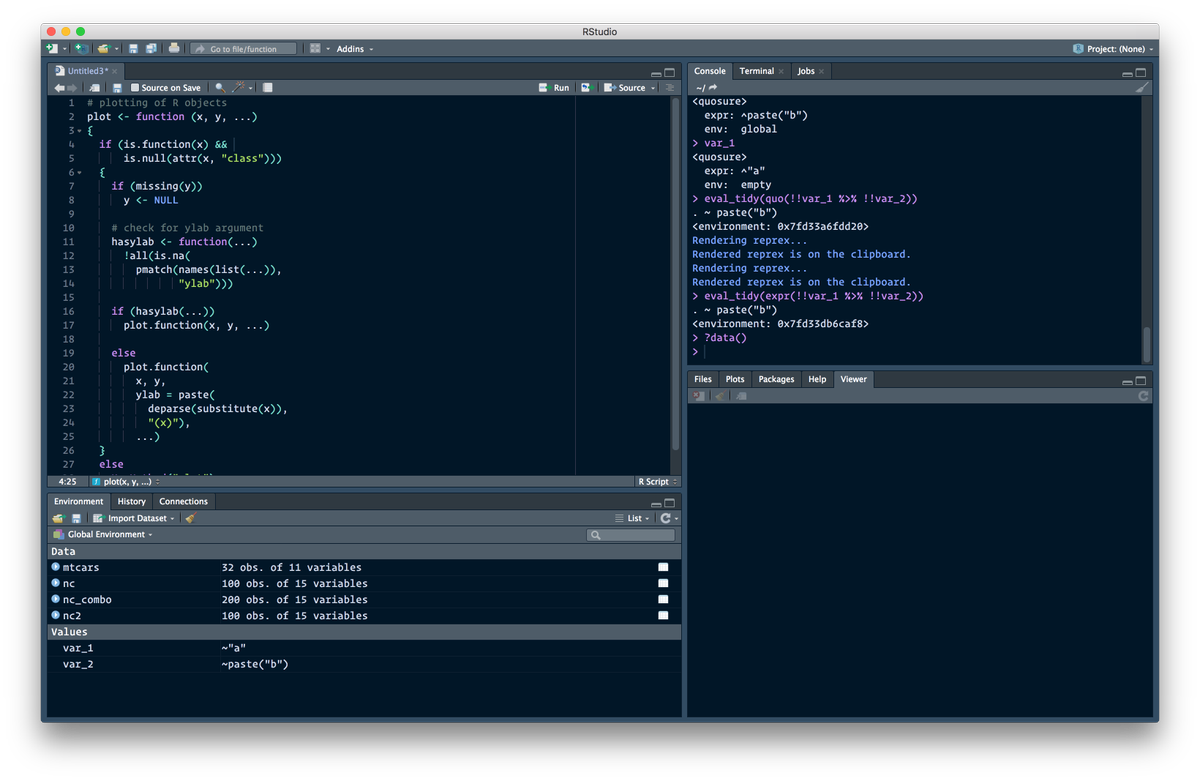Click the Run button to execute code

(x=553, y=87)
